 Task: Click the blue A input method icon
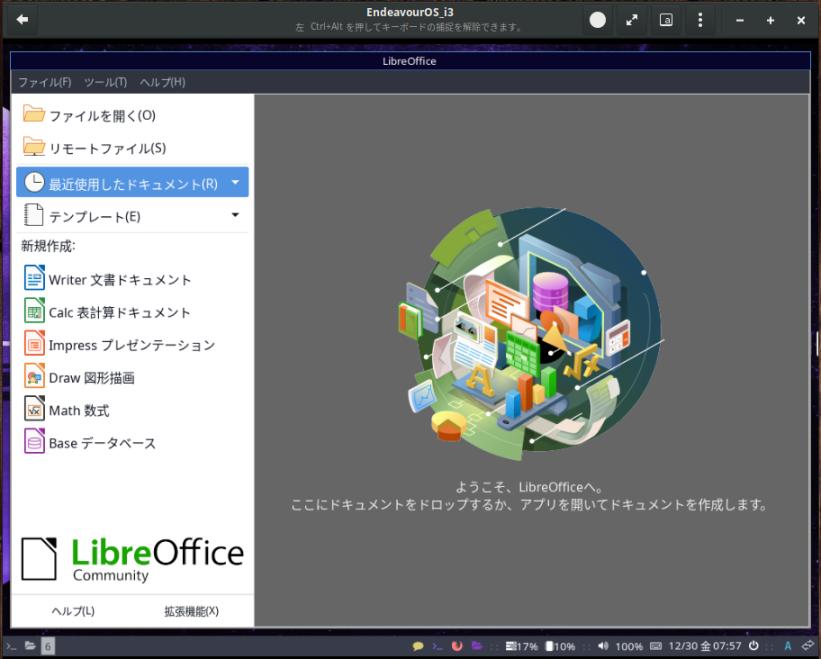(x=787, y=646)
